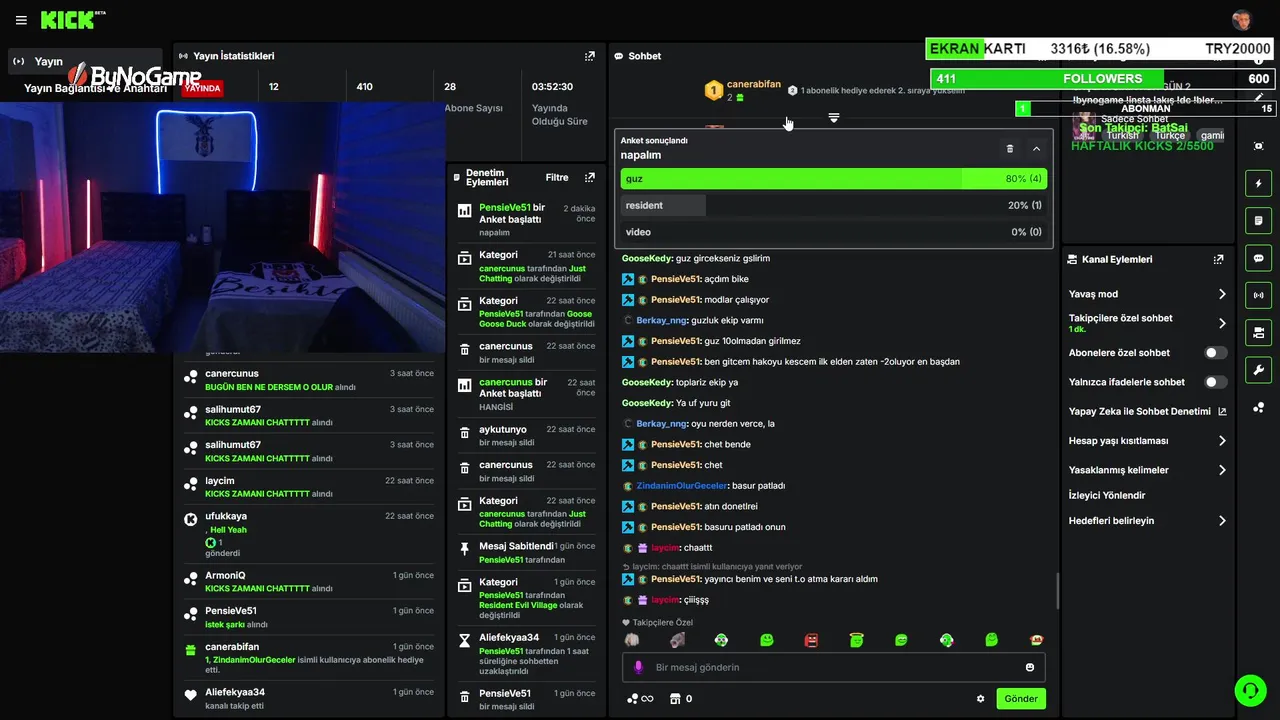Click the camera panel icon above the wrench
This screenshot has height=720, width=1280.
pos(1258,332)
